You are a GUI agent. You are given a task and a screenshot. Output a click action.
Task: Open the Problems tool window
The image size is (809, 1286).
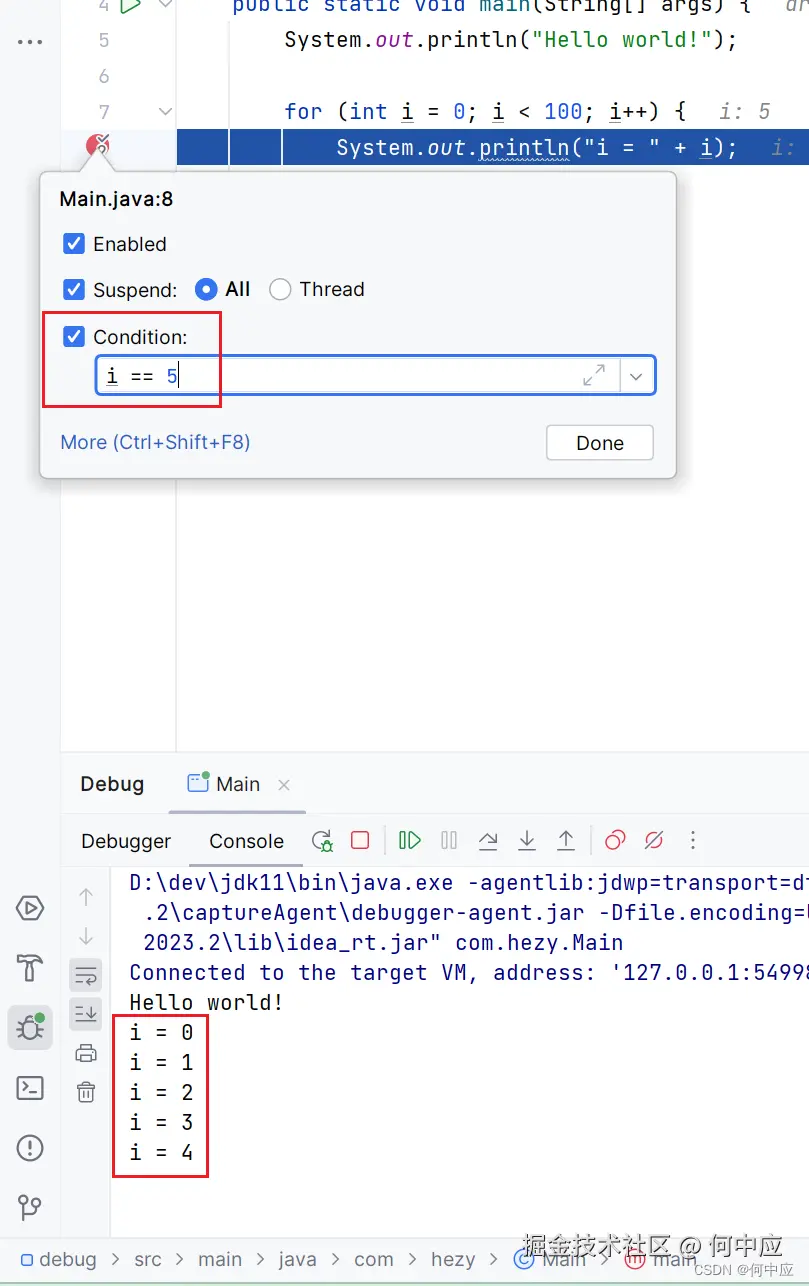click(30, 1147)
